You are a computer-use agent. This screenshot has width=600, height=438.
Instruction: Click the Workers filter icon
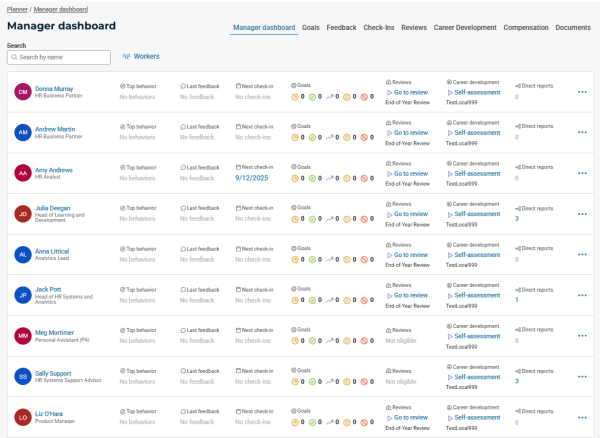(126, 57)
